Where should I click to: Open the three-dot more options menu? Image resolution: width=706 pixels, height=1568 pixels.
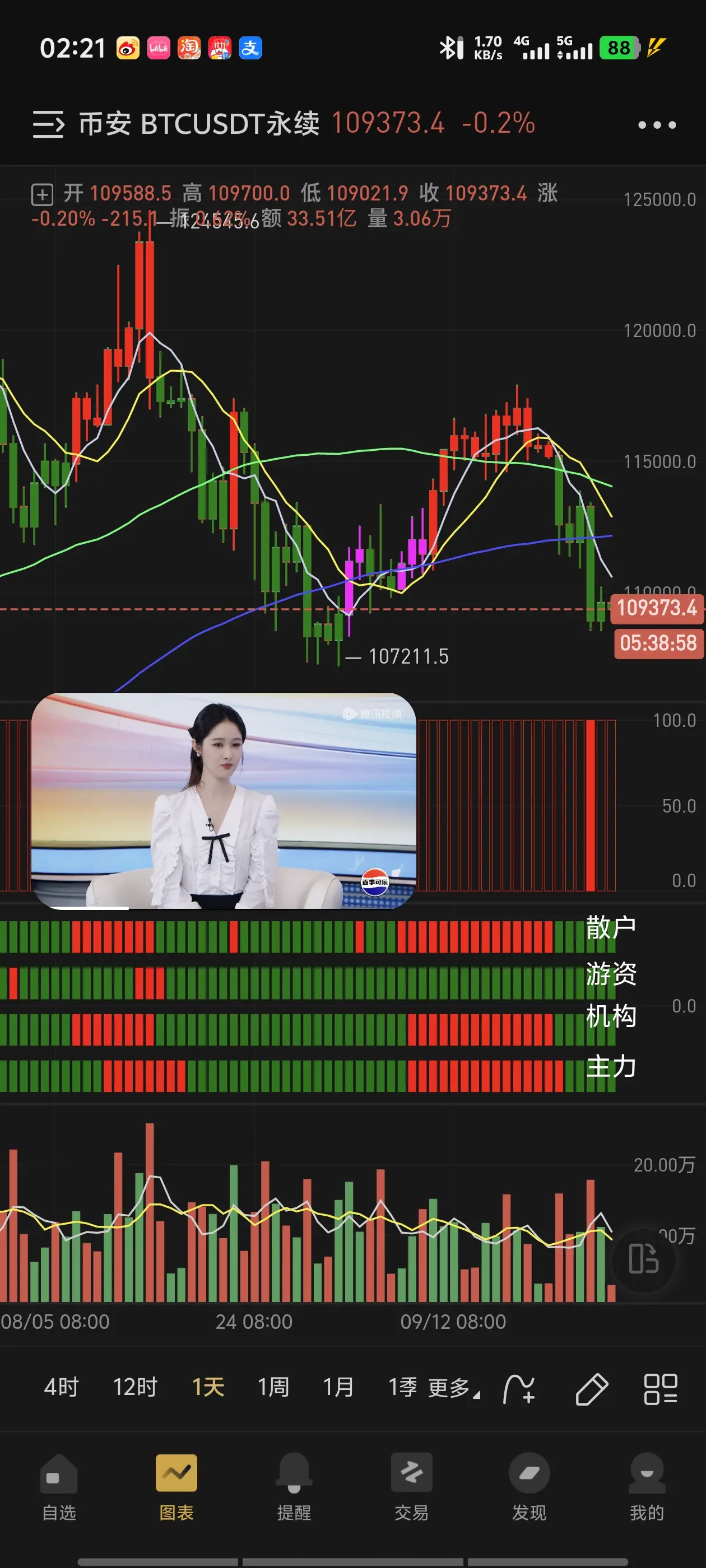click(x=657, y=125)
